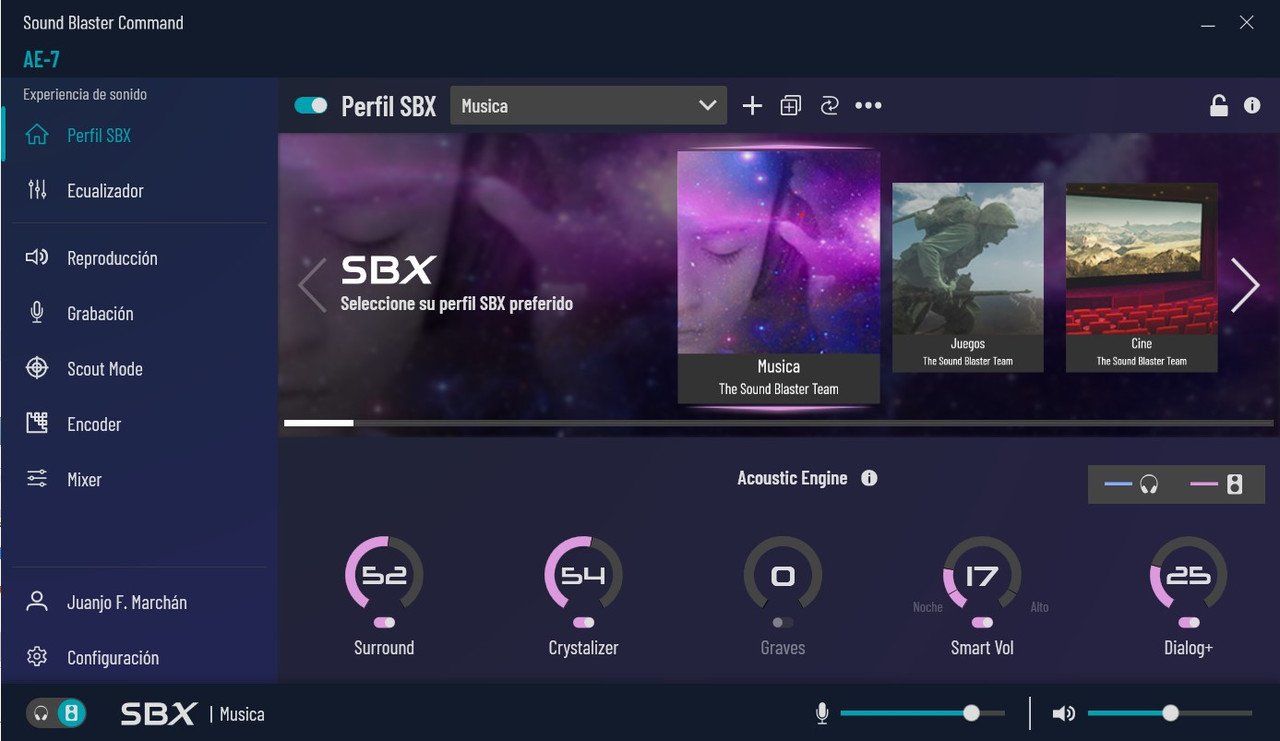Toggle the Dialog+ switch
1280x741 pixels.
pos(1188,622)
